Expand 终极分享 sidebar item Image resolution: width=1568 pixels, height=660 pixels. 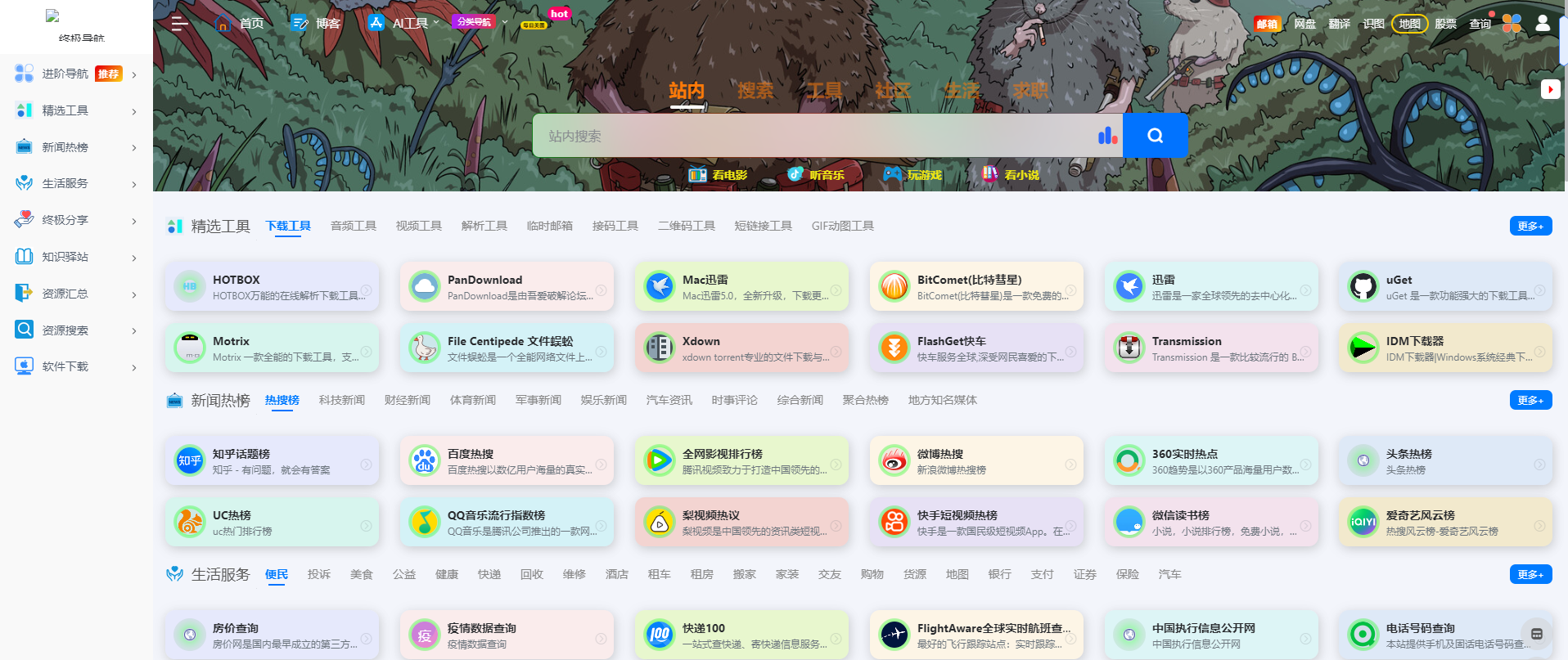click(x=76, y=220)
